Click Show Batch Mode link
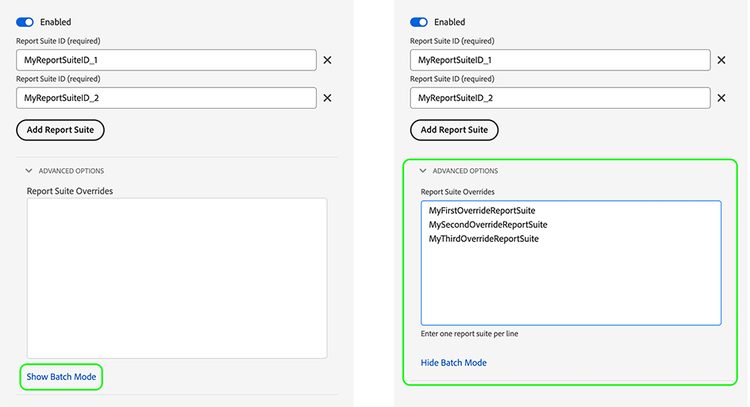This screenshot has height=407, width=750. click(x=62, y=377)
